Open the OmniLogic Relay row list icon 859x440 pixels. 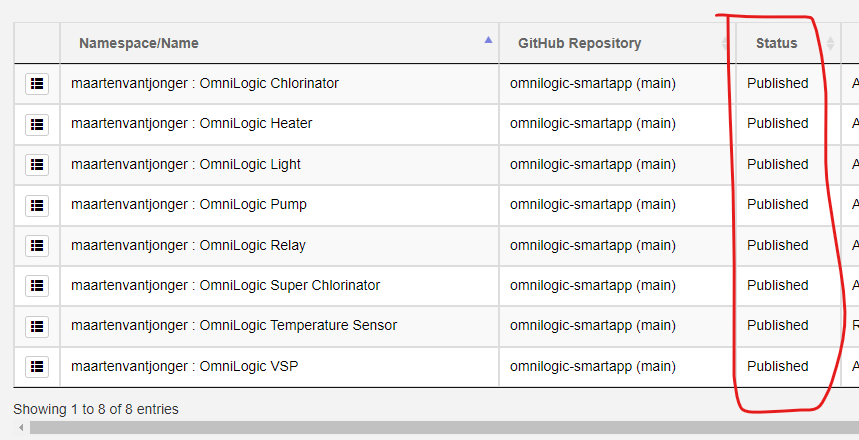37,245
